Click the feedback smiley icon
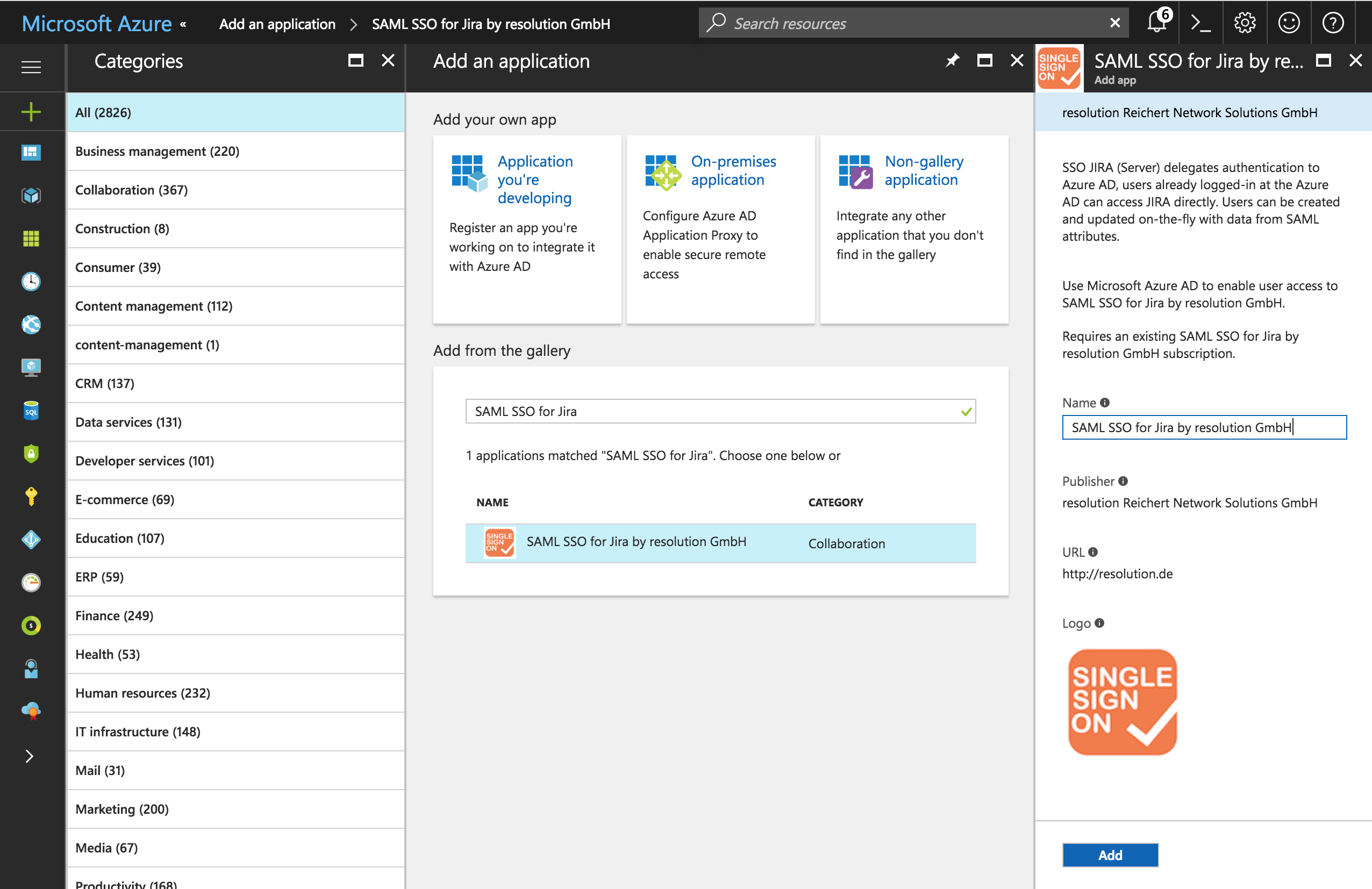Screen dimensions: 1372x889 (1289, 23)
